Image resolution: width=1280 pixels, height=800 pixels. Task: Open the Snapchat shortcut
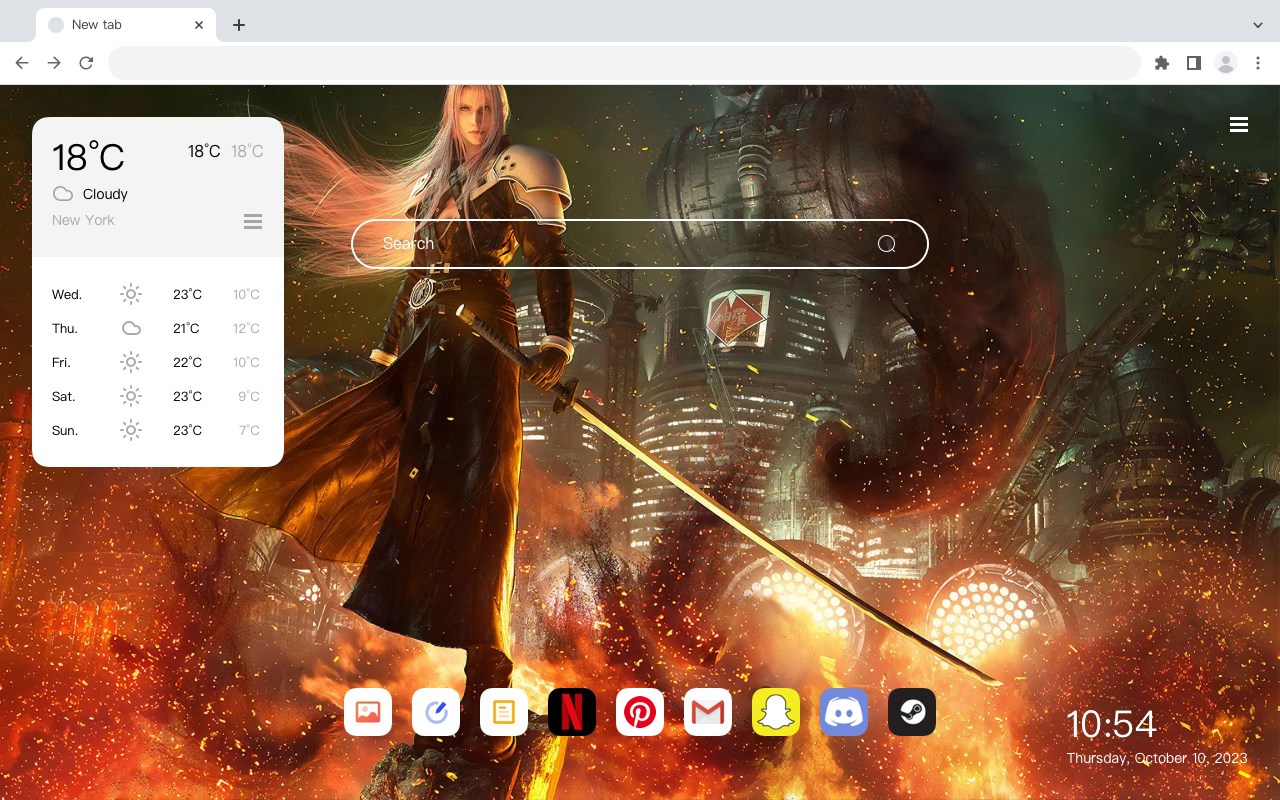(776, 712)
